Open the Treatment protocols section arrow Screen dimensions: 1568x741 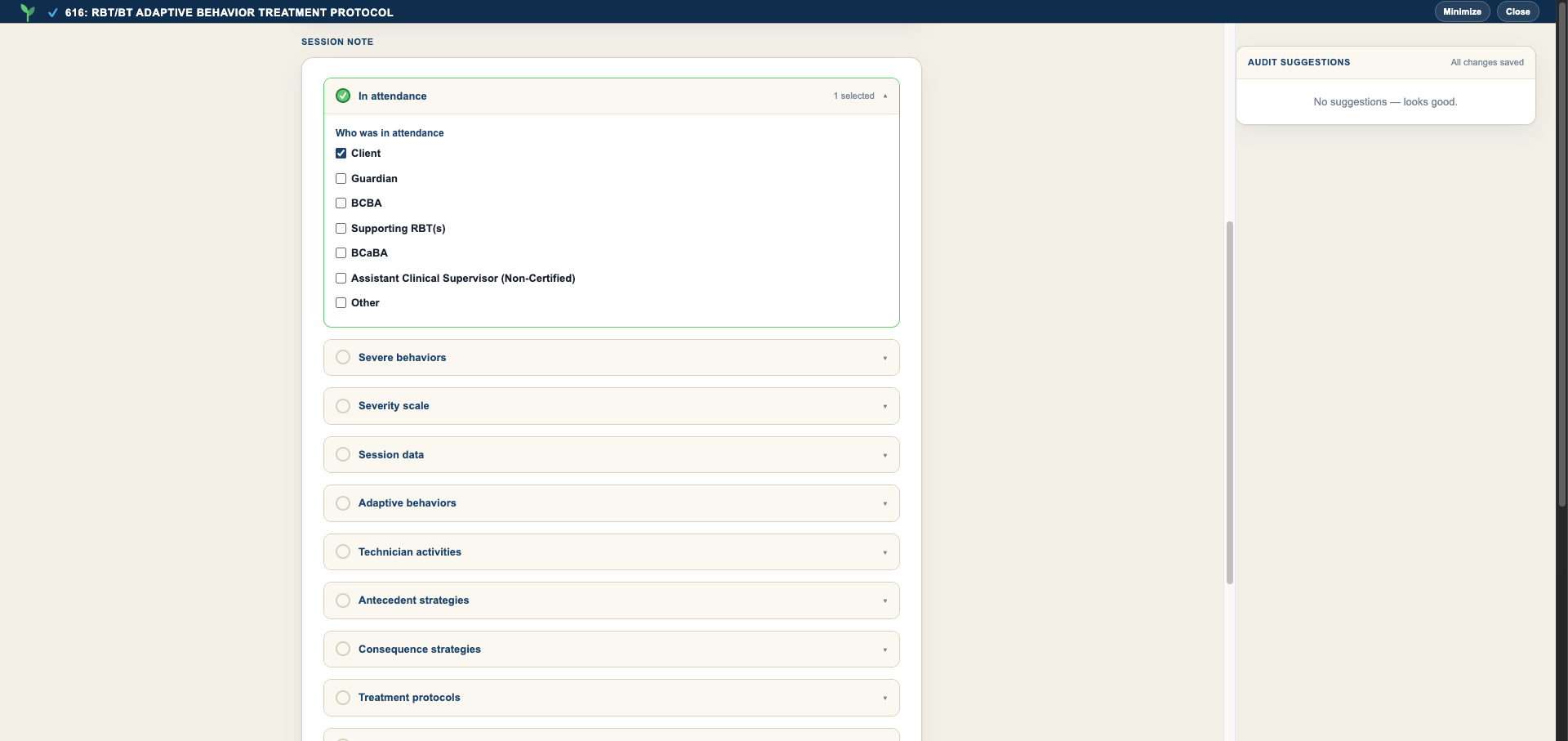pos(885,698)
